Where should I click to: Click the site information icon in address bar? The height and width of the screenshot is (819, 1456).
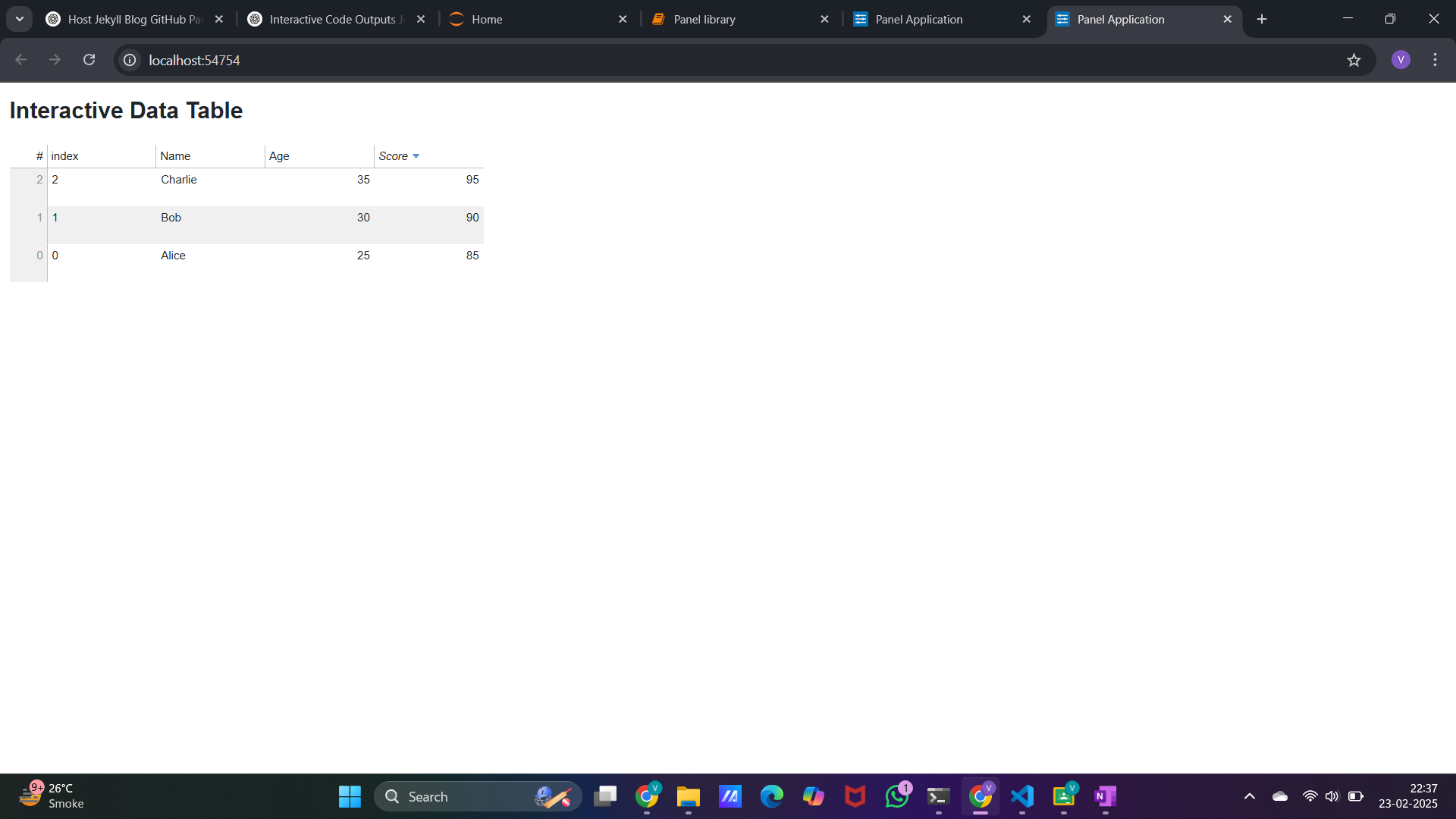pos(129,59)
